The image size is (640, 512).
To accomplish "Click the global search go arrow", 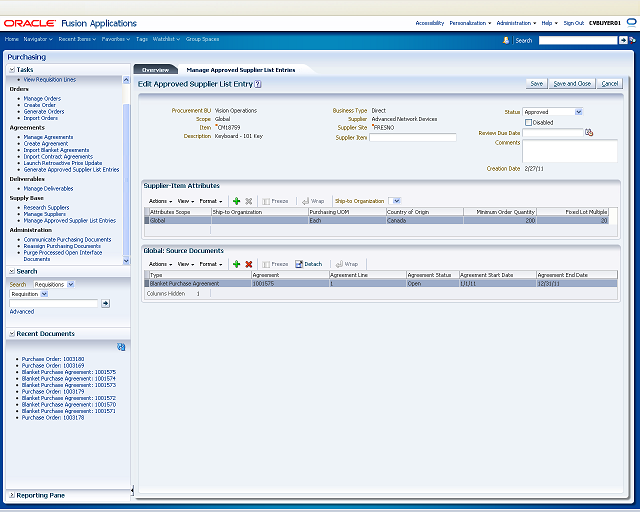I will [623, 40].
